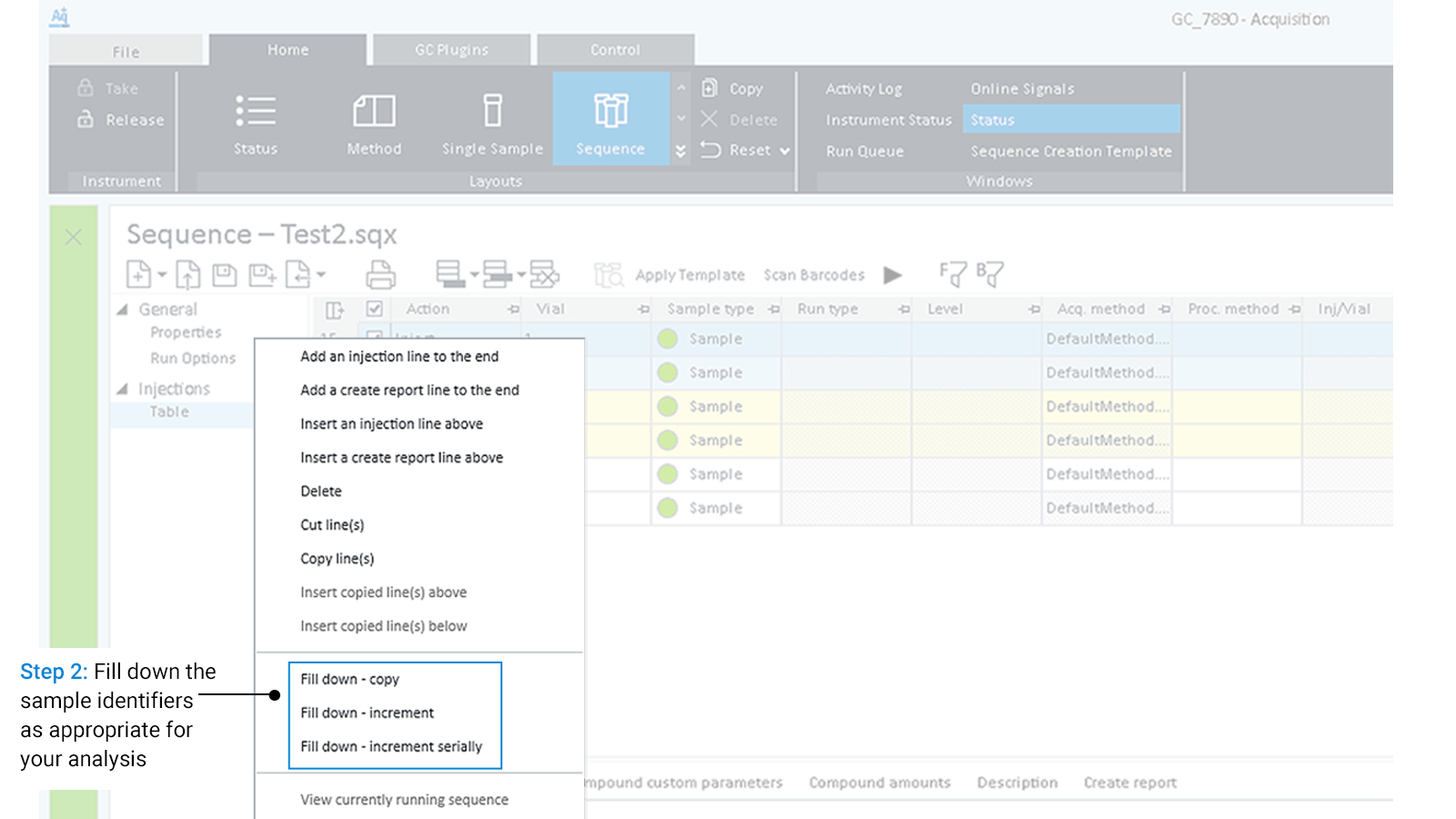Switch to the GC Plugins tab

tap(451, 50)
